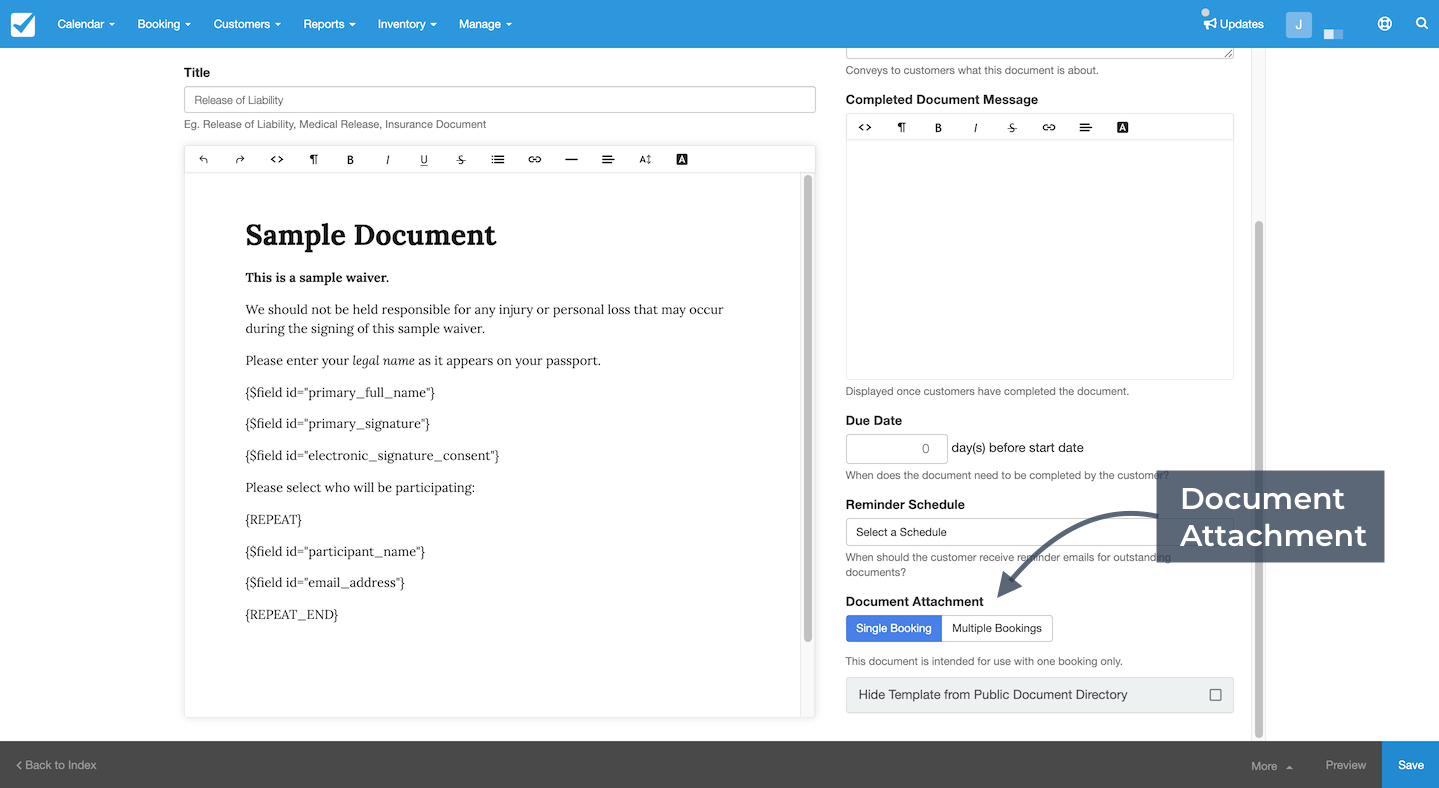
Task: Open paragraph format in document editor
Action: click(314, 160)
